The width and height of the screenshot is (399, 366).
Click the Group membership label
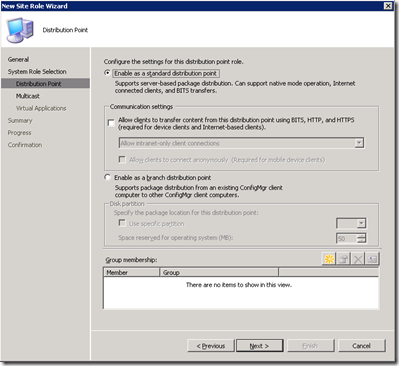click(x=131, y=260)
